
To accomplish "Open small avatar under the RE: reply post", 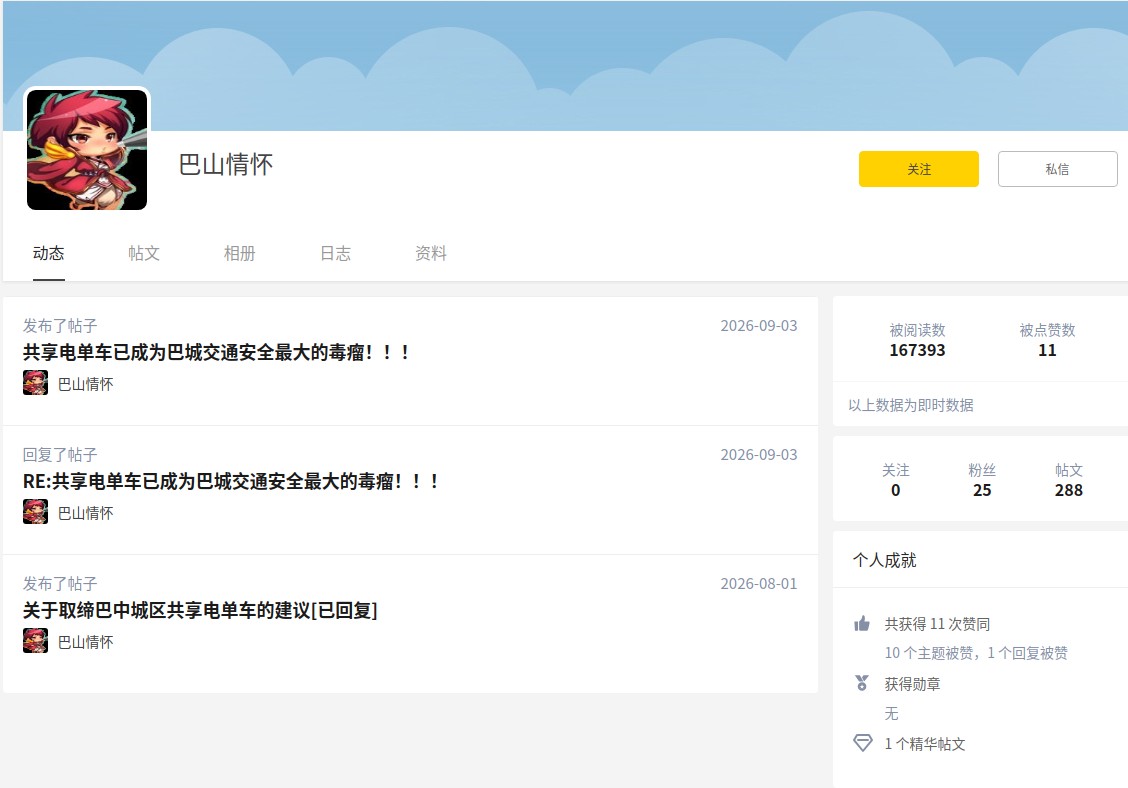I will coord(35,512).
